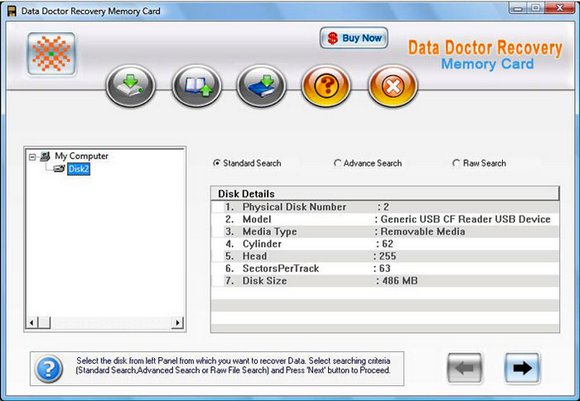Click the tree panel left scroll arrow

(x=32, y=323)
